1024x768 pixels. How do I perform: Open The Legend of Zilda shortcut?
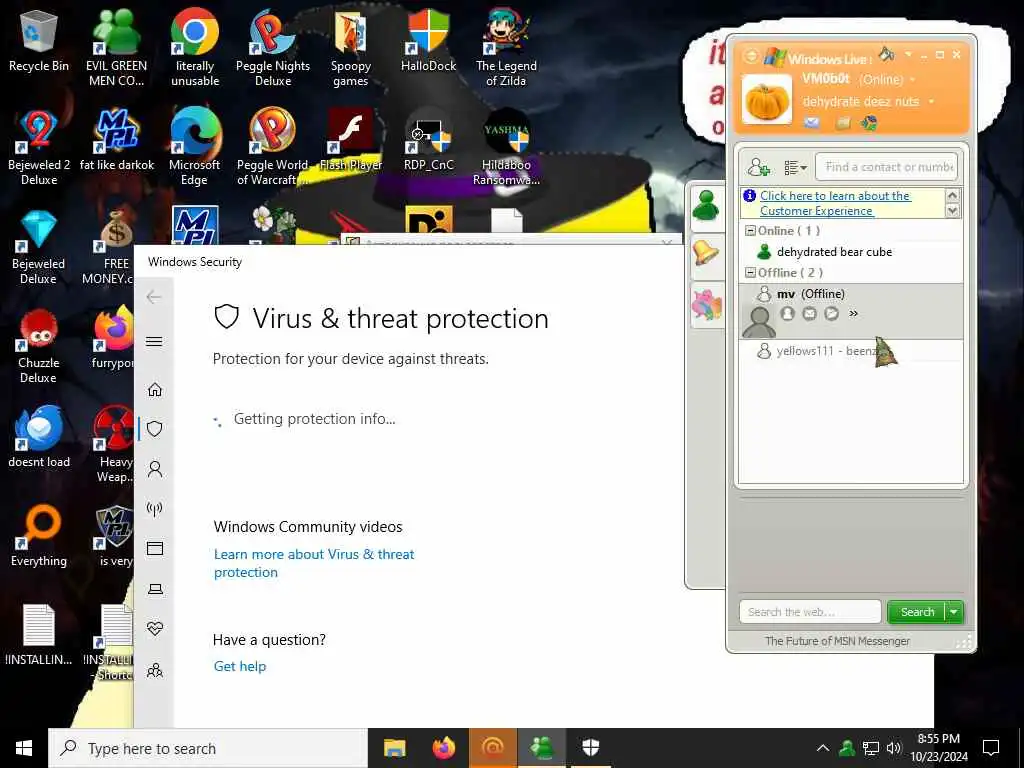tap(506, 49)
